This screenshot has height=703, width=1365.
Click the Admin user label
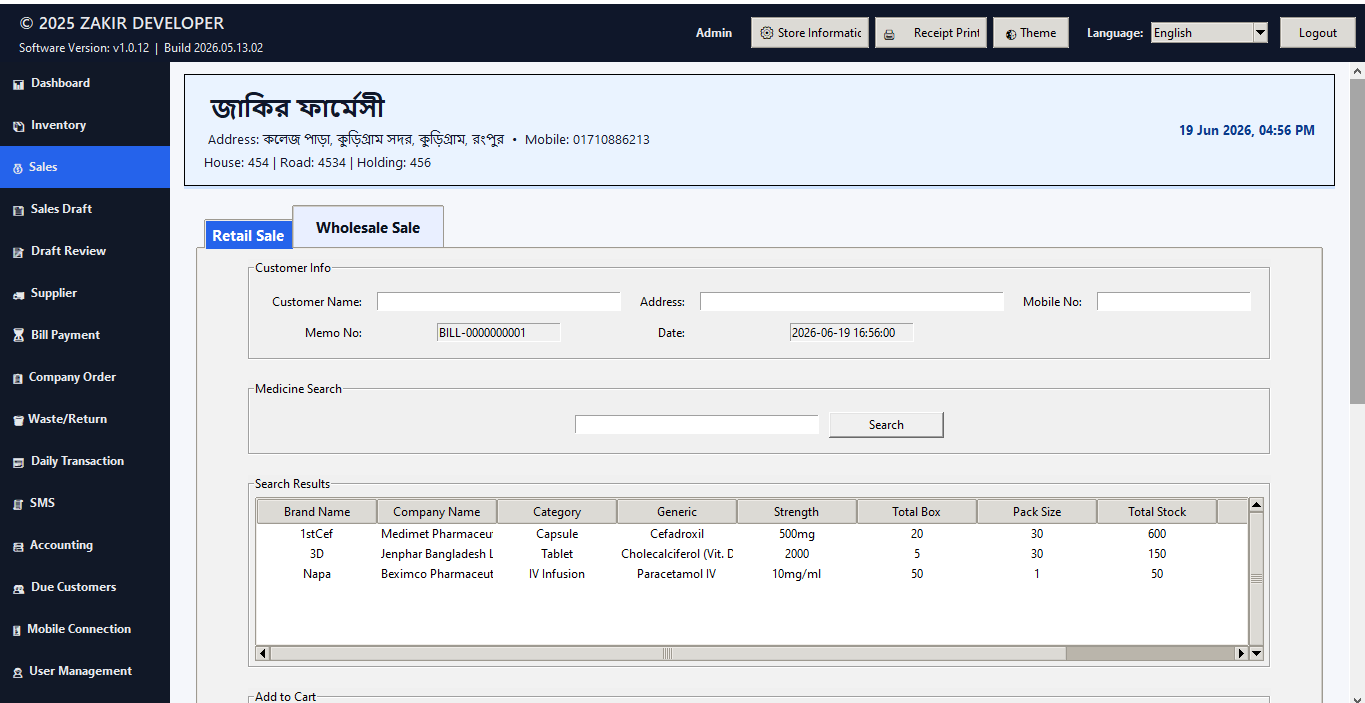[714, 33]
